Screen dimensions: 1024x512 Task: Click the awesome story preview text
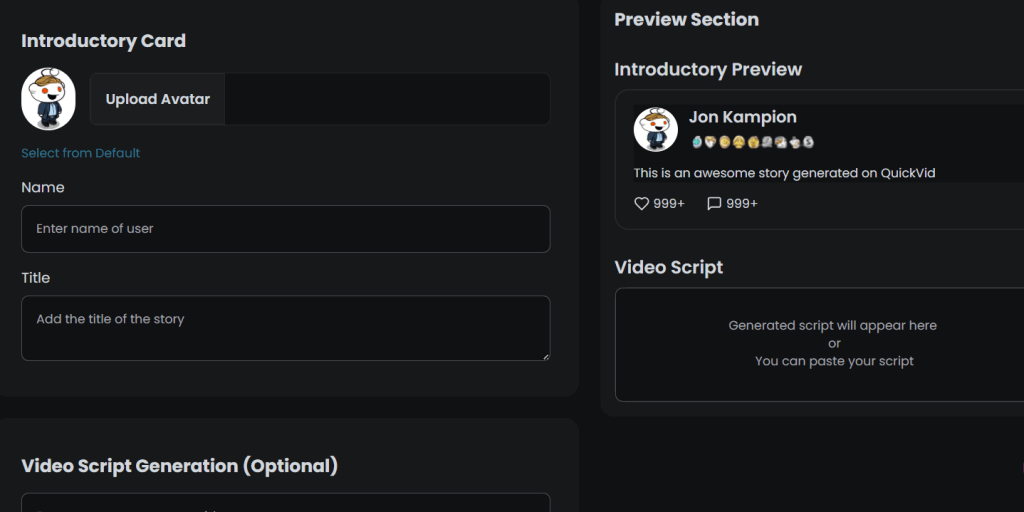(x=784, y=173)
